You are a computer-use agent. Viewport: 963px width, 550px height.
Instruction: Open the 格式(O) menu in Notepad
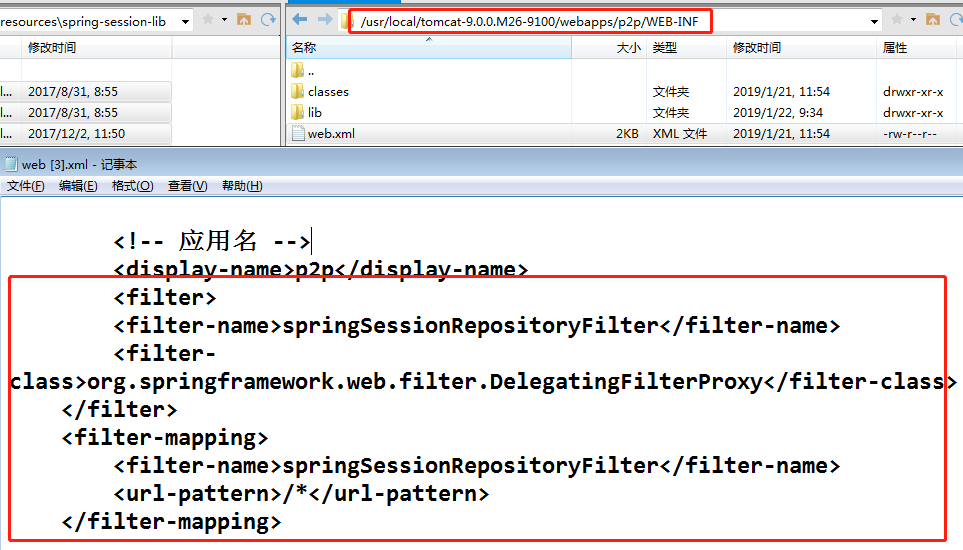[x=132, y=186]
